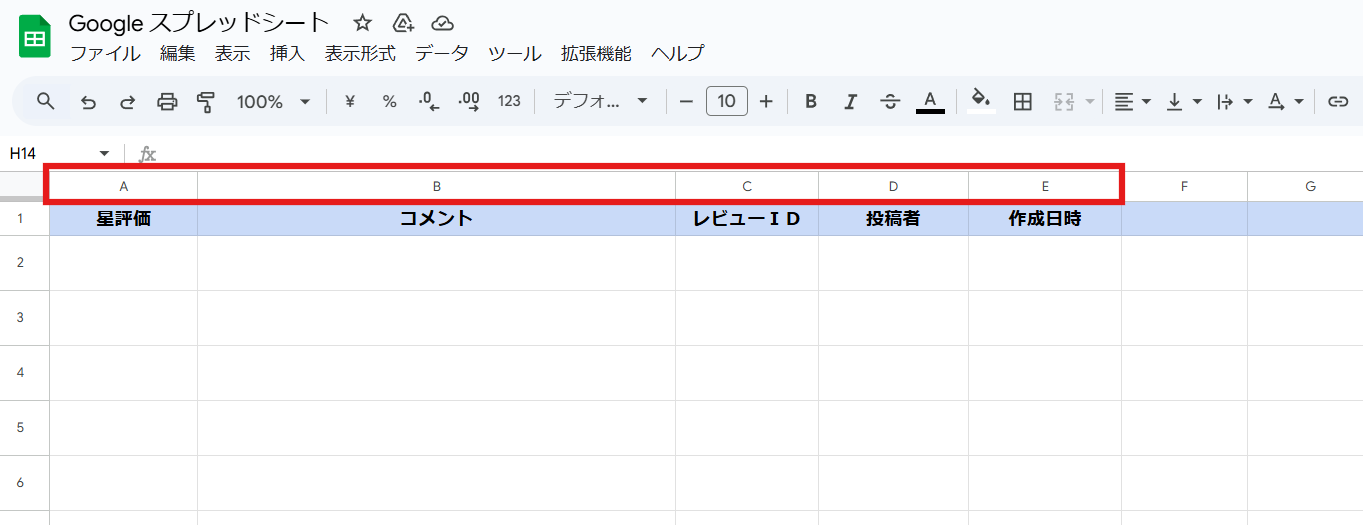The image size is (1363, 525).
Task: Star this spreadsheet document
Action: 363,23
